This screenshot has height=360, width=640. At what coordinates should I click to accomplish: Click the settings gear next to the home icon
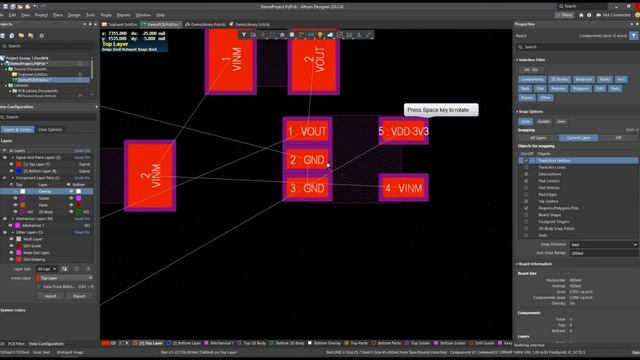(x=589, y=15)
